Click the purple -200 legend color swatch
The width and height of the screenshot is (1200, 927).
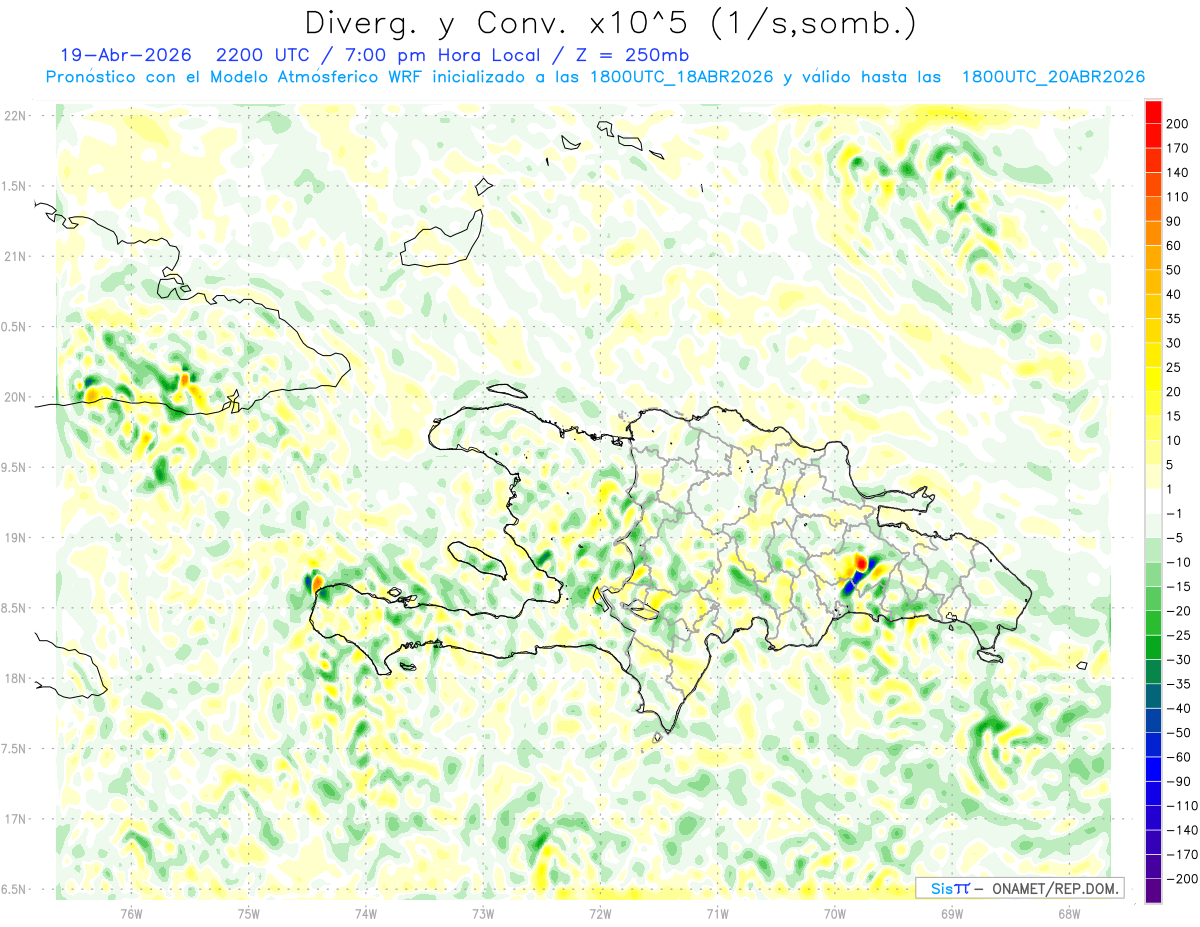tap(1154, 891)
